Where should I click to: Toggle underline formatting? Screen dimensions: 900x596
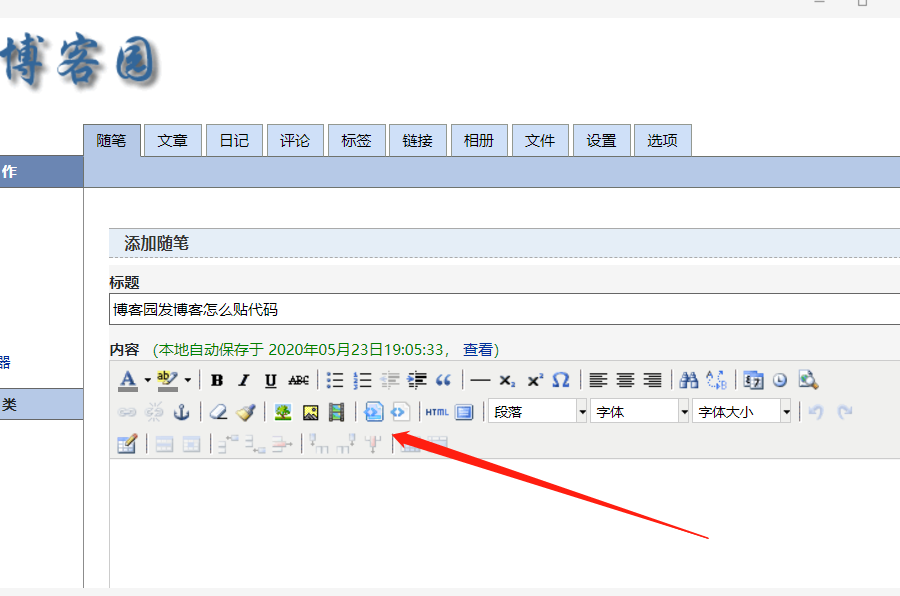click(x=271, y=380)
